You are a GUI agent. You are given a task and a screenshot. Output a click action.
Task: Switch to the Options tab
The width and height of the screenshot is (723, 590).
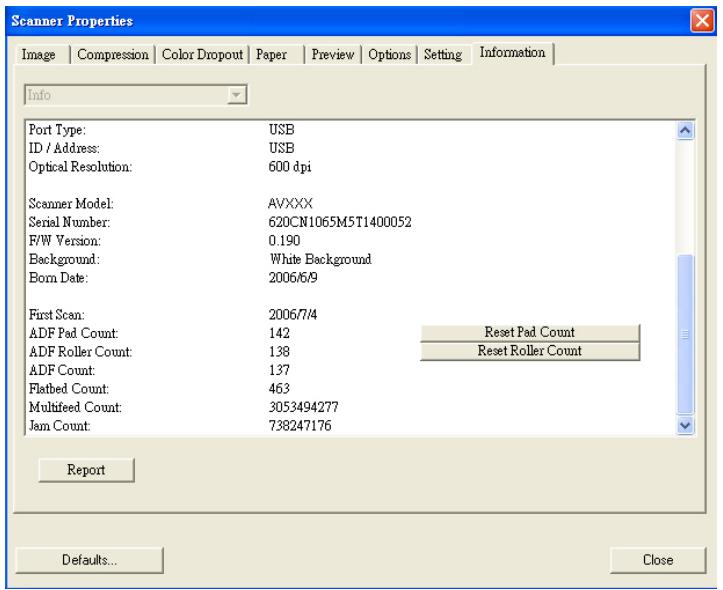(390, 54)
